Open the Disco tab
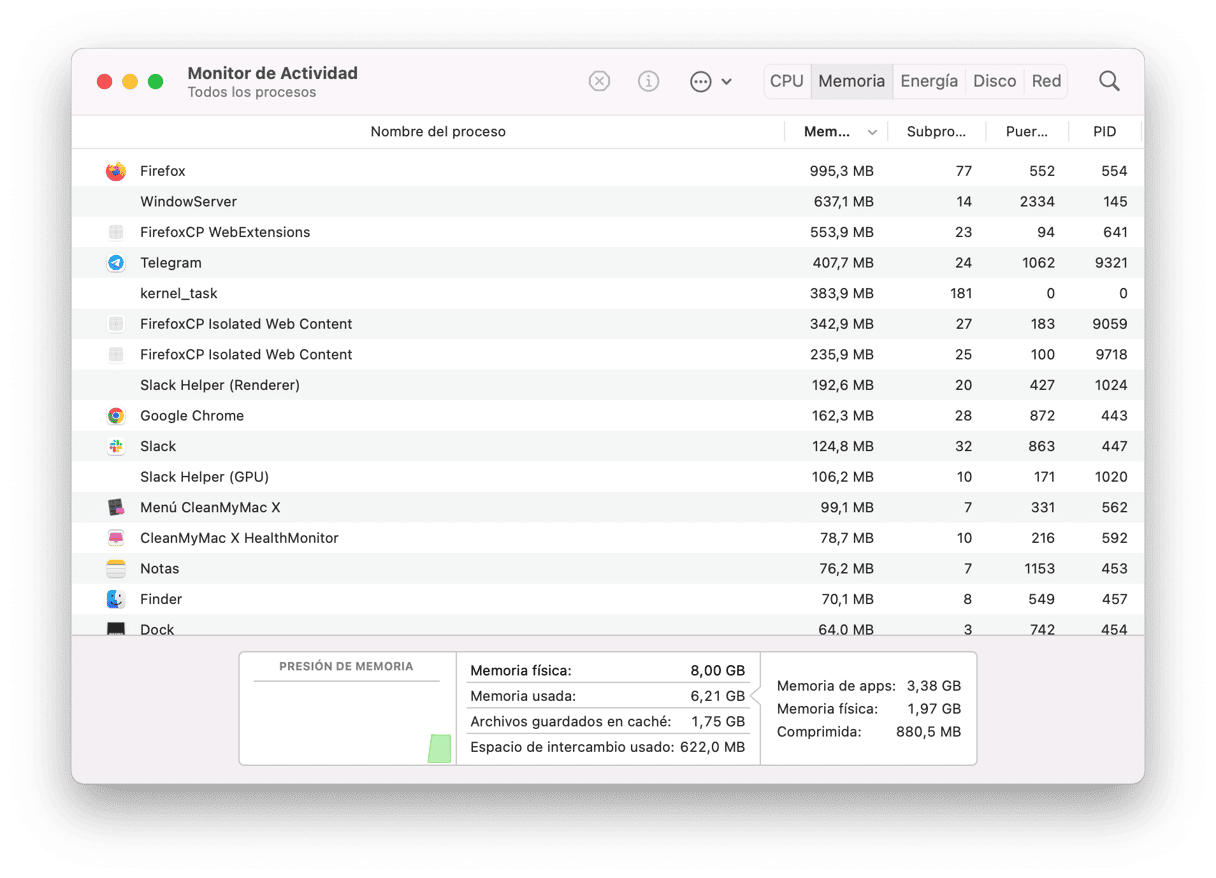Screen dimensions: 1216x878 click(994, 81)
